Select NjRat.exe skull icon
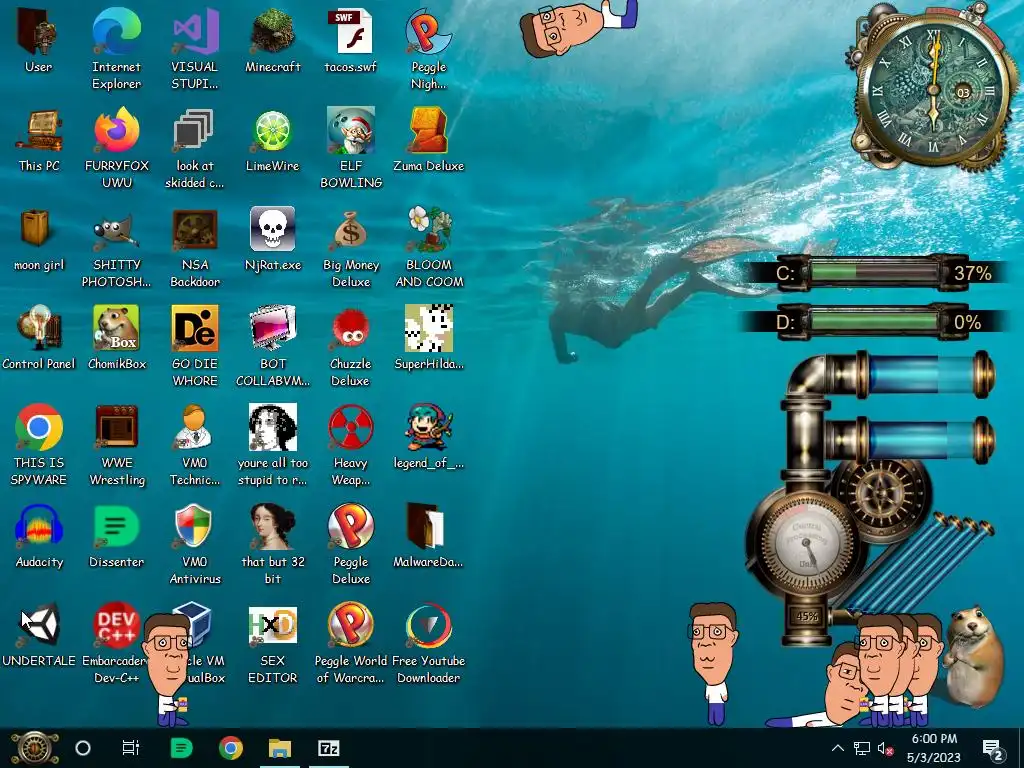The height and width of the screenshot is (768, 1024). click(272, 239)
